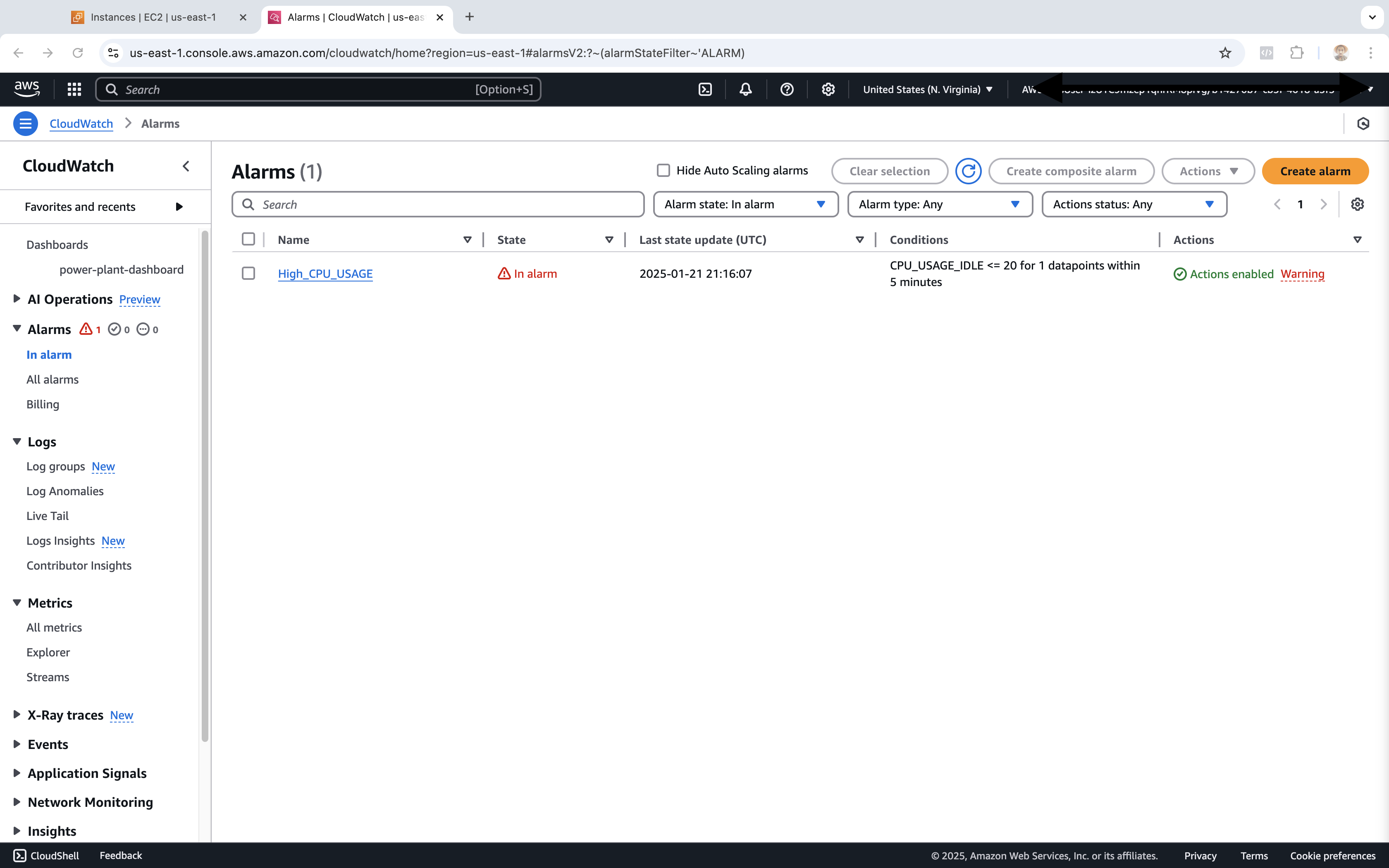
Task: Open Actions status: Any dropdown
Action: (x=1134, y=204)
